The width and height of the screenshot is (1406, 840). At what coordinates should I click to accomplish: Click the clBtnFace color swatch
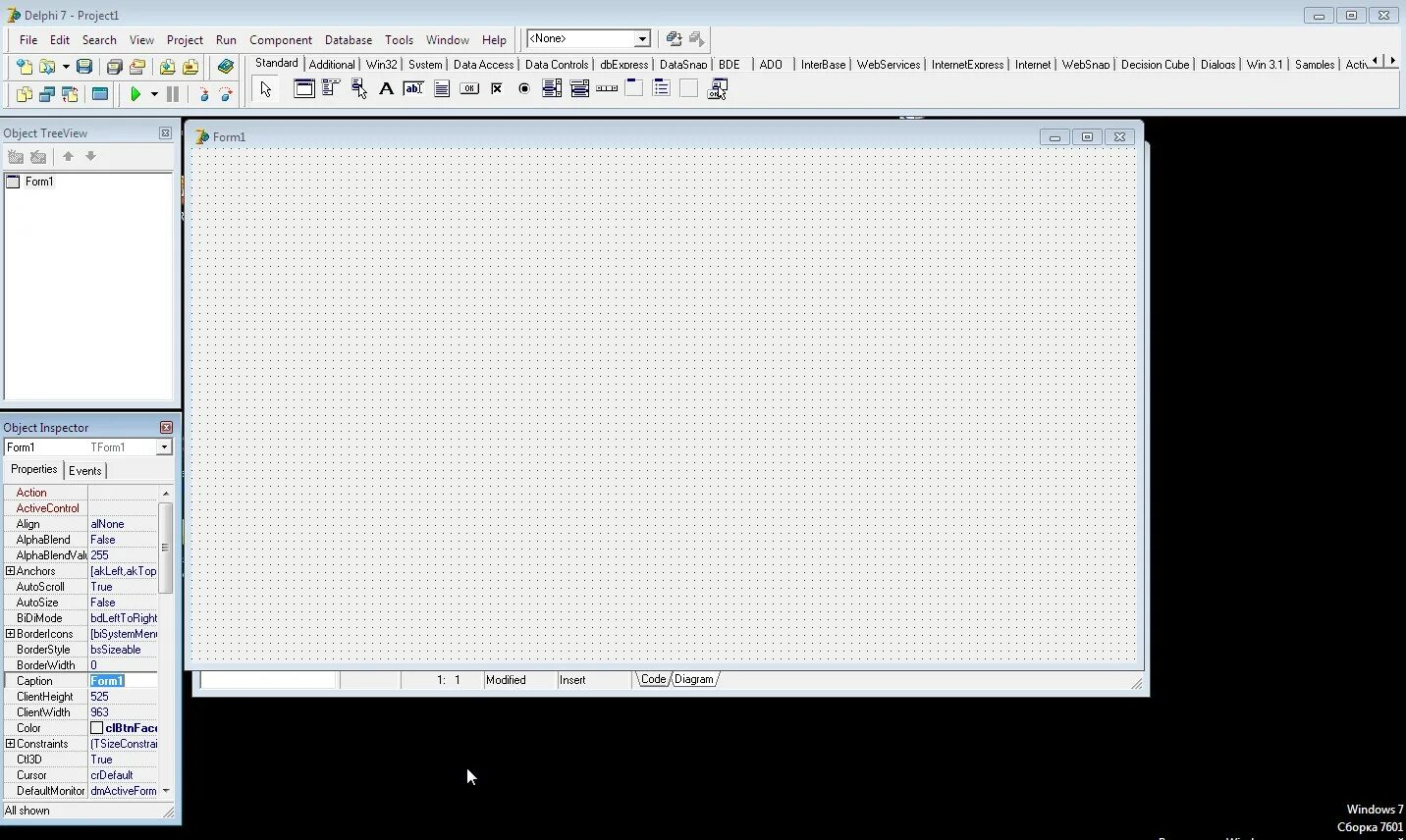96,728
